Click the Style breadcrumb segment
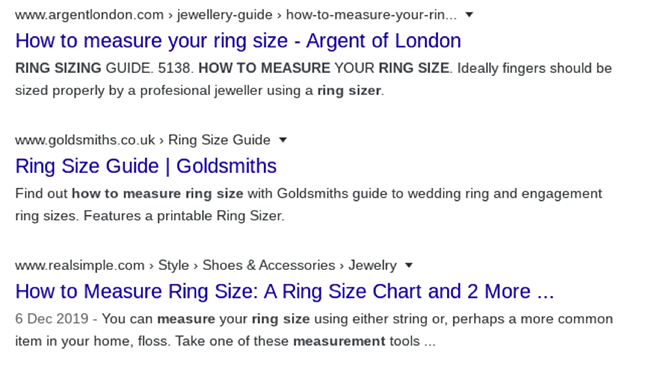This screenshot has width=650, height=366. (173, 265)
